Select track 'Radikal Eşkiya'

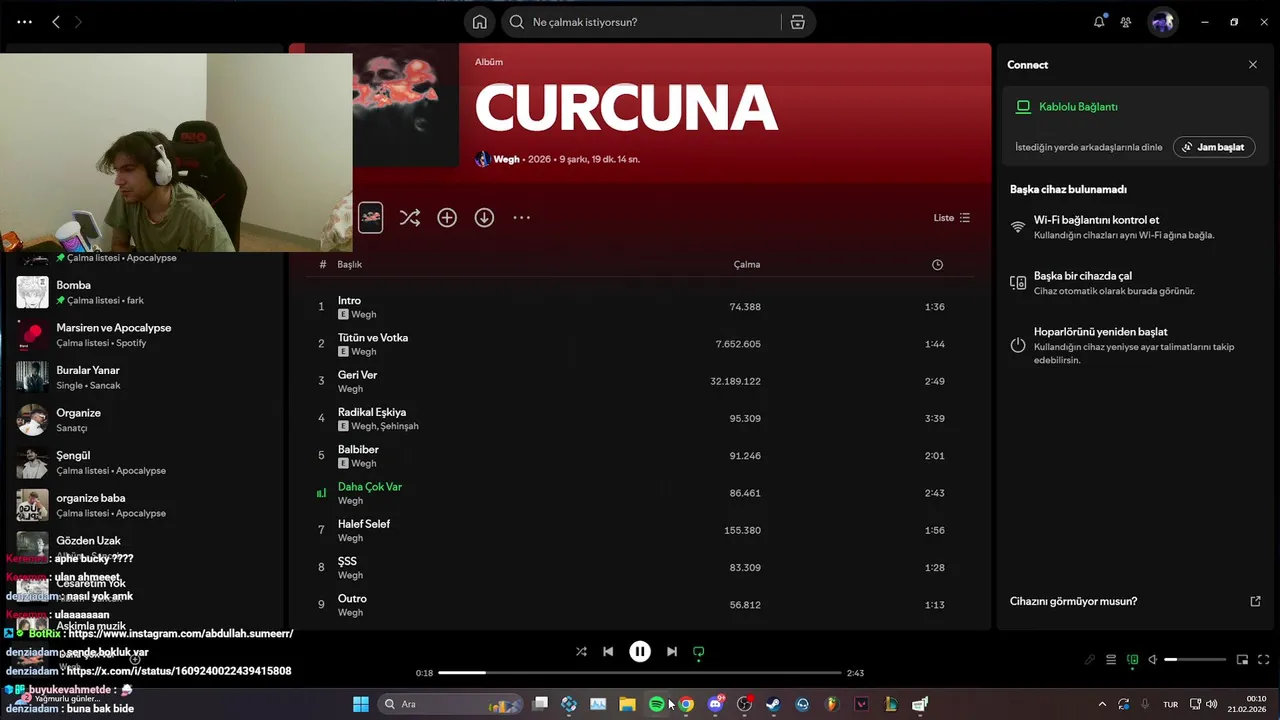(371, 412)
